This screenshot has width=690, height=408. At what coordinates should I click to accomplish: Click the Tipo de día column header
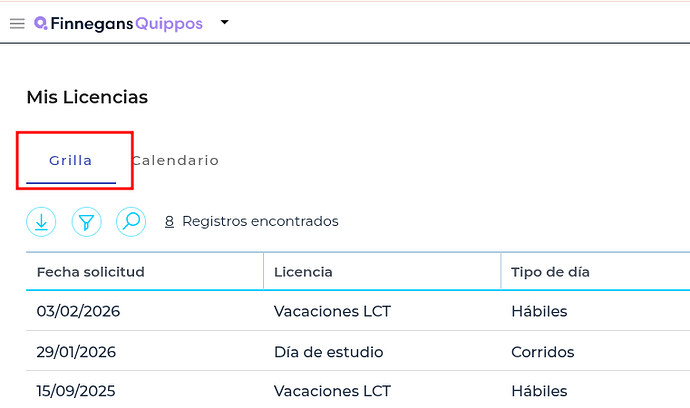pyautogui.click(x=551, y=272)
